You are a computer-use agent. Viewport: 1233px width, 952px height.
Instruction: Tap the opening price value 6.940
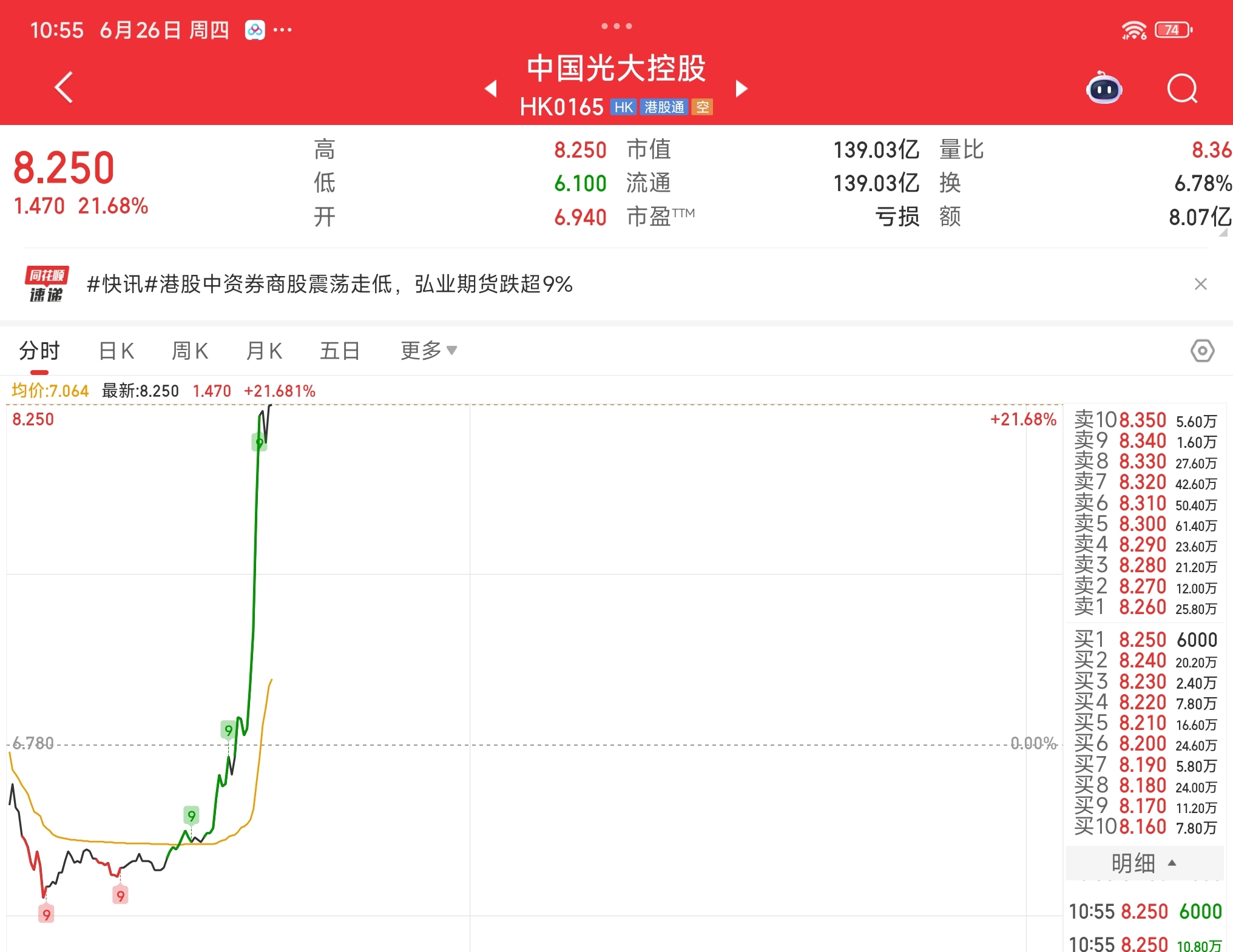(x=580, y=217)
